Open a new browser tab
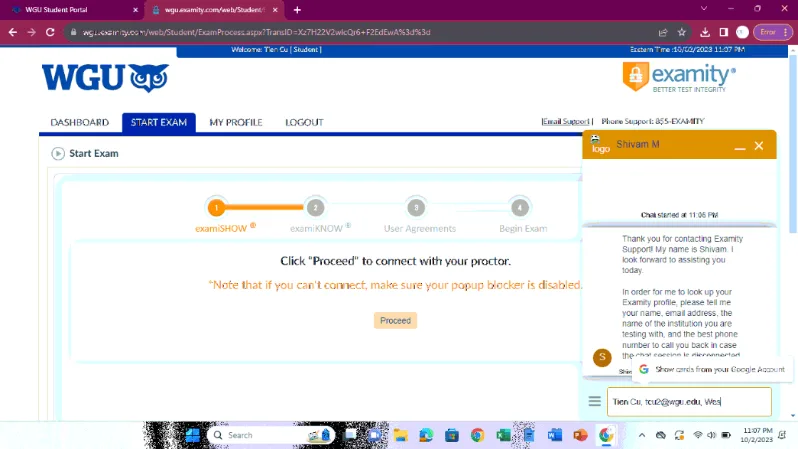The height and width of the screenshot is (449, 798). point(297,10)
